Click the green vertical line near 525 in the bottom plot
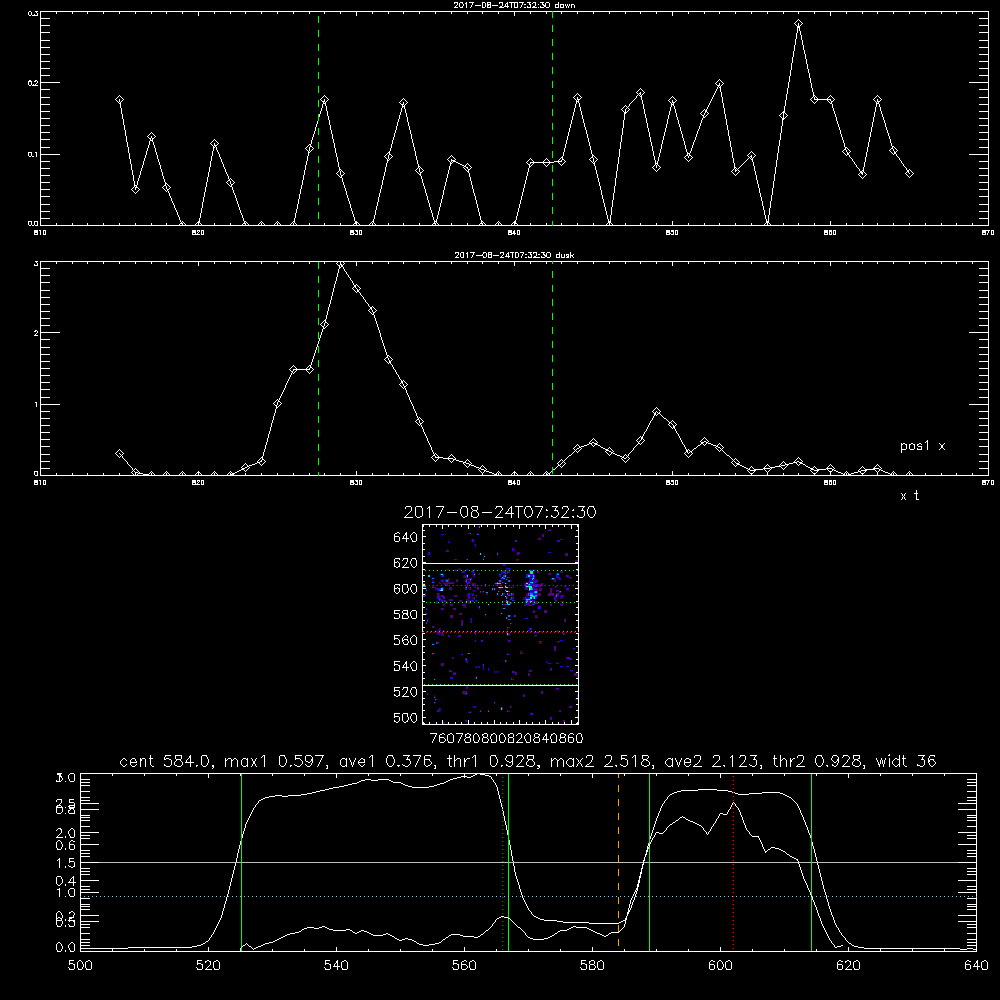 [241, 862]
